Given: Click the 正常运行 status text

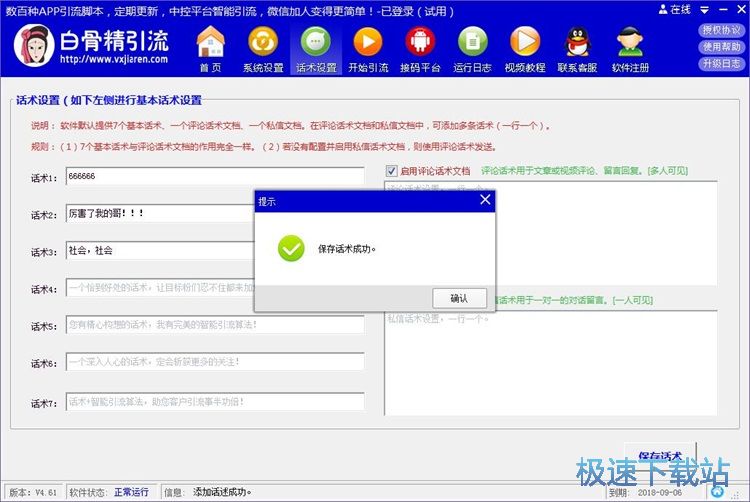Looking at the screenshot, I should 131,492.
